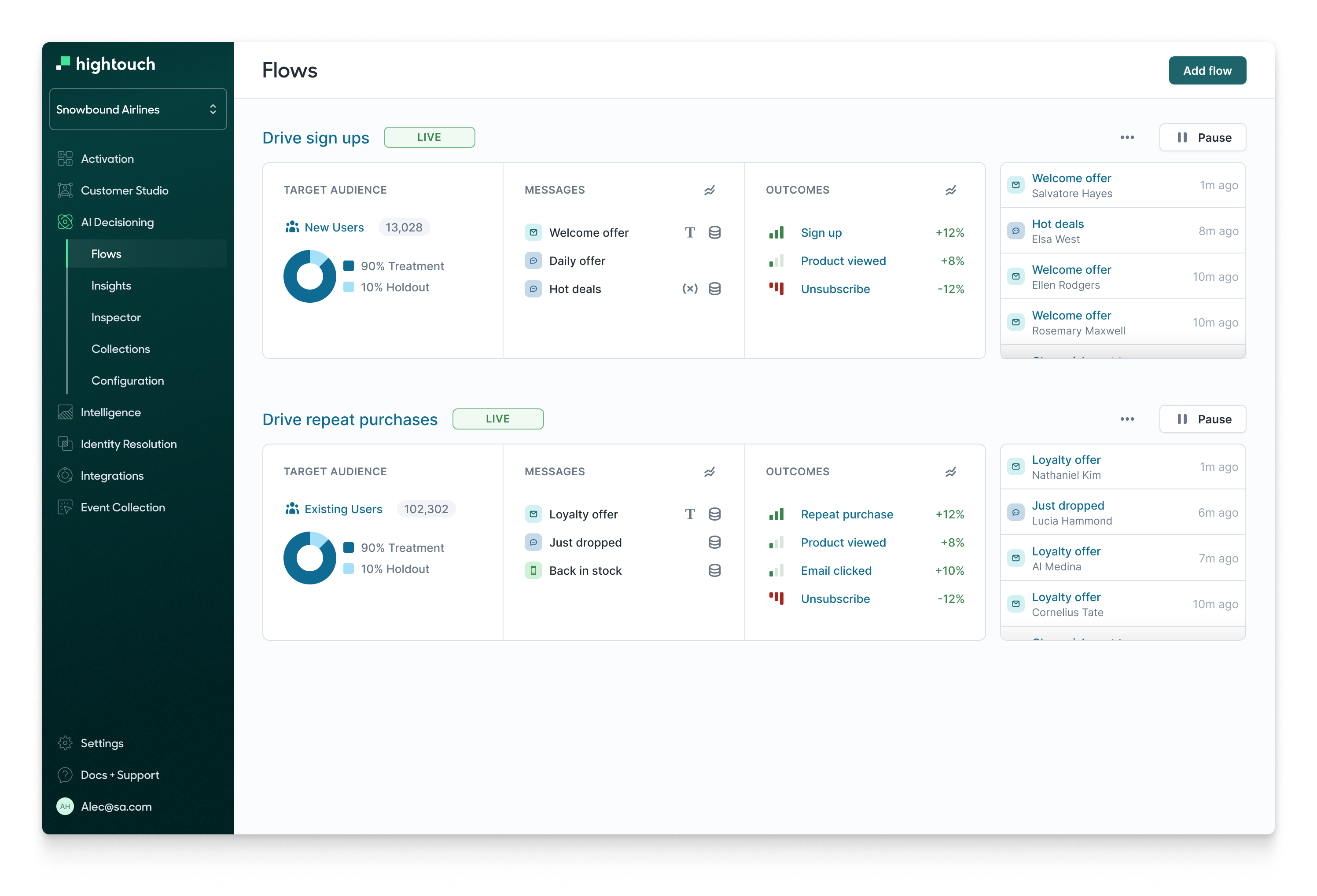
Task: Click the Identity Resolution sidebar icon
Action: click(65, 444)
